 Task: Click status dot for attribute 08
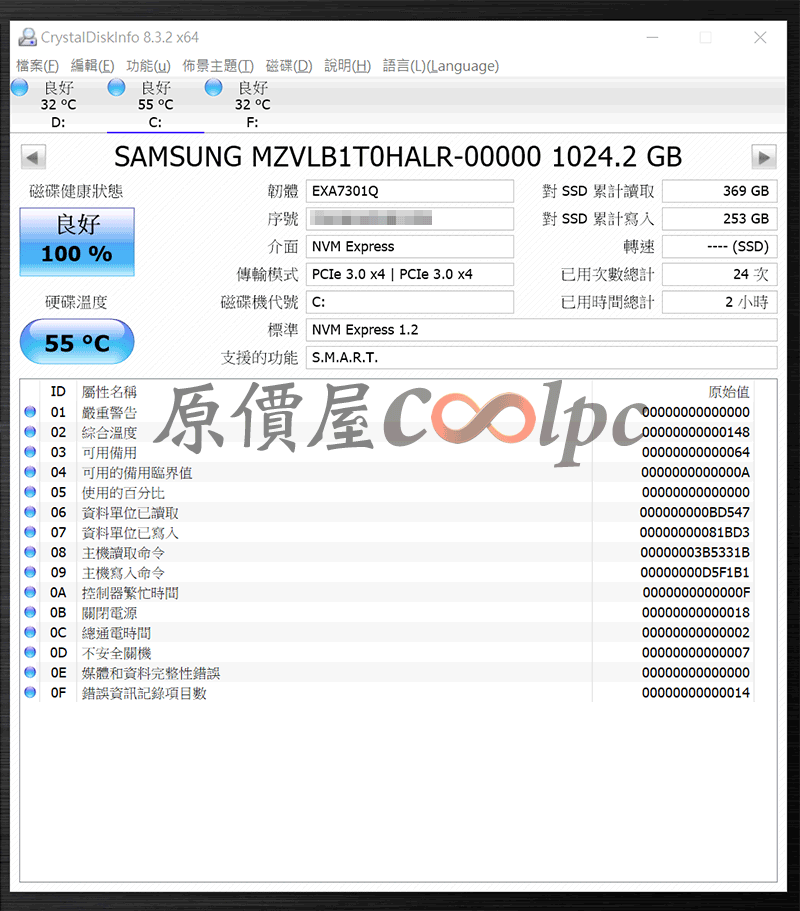30,552
